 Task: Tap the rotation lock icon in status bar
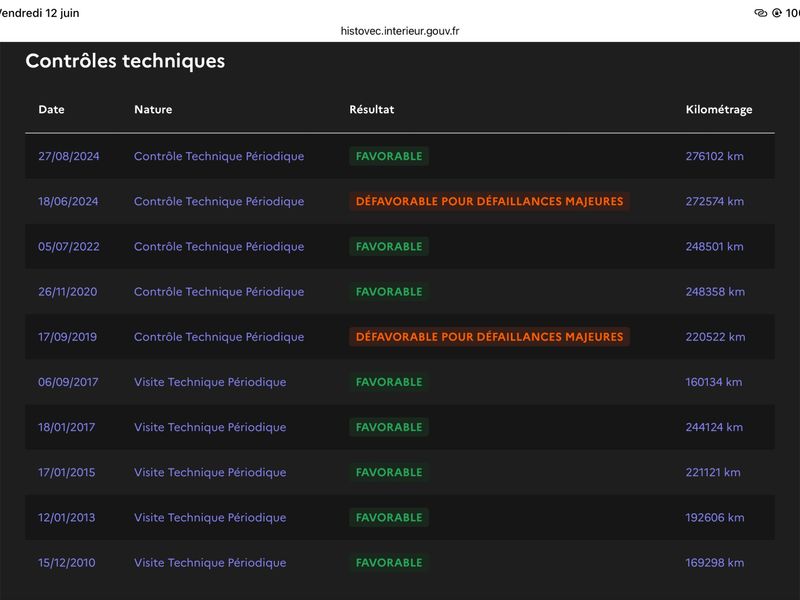click(777, 13)
